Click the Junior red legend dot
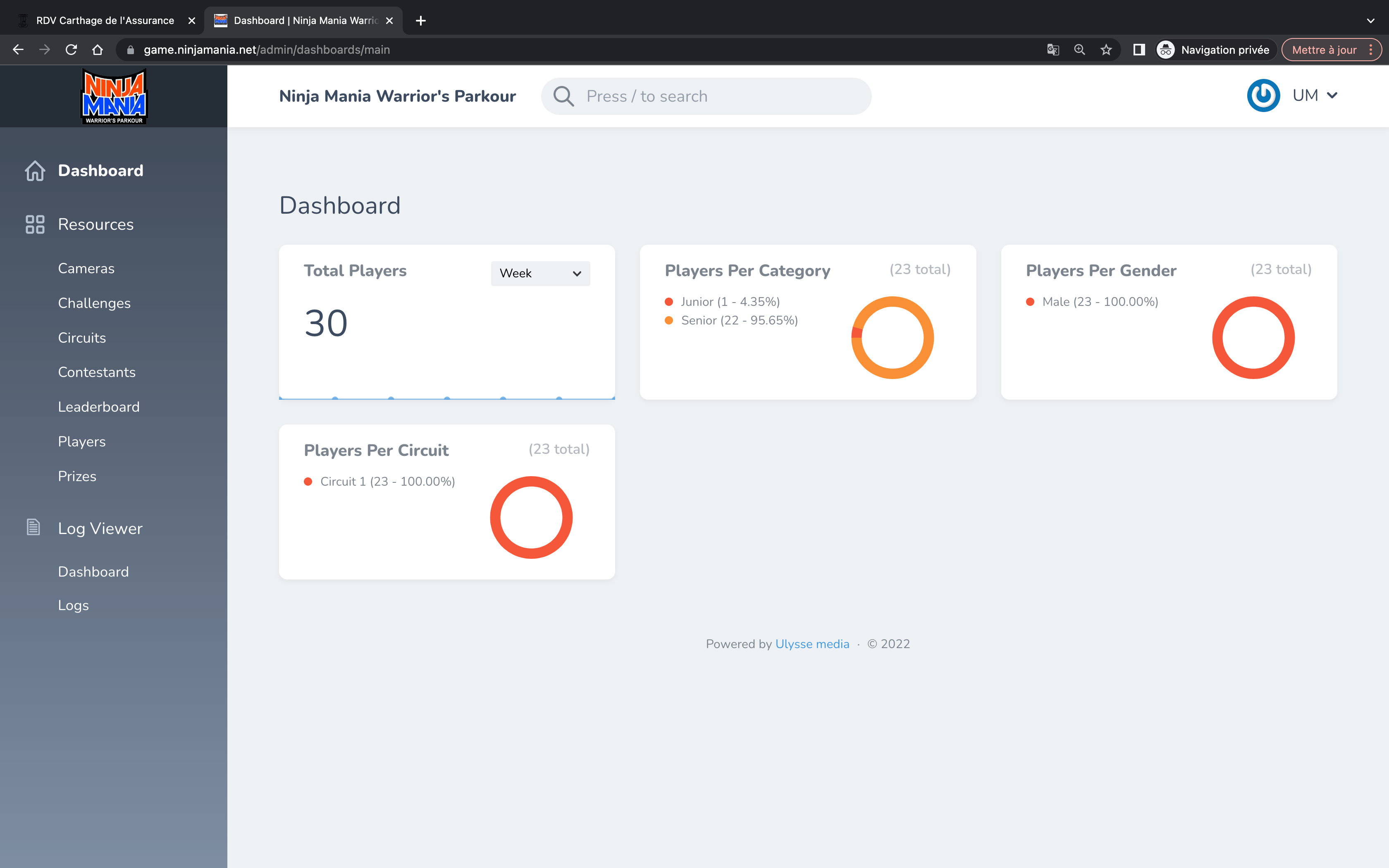Viewport: 1389px width, 868px height. click(x=669, y=302)
